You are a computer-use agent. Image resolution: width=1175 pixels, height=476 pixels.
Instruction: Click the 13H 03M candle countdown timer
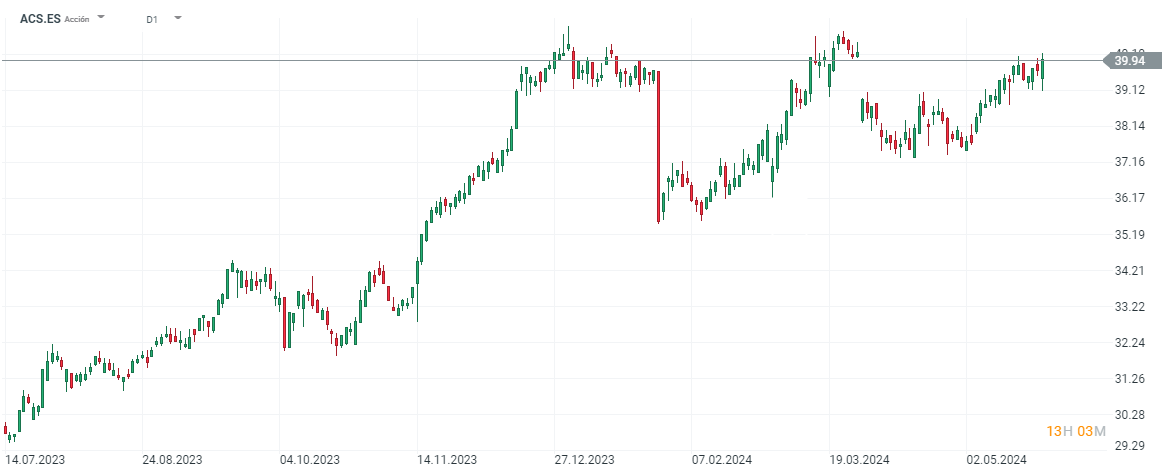(x=1076, y=431)
